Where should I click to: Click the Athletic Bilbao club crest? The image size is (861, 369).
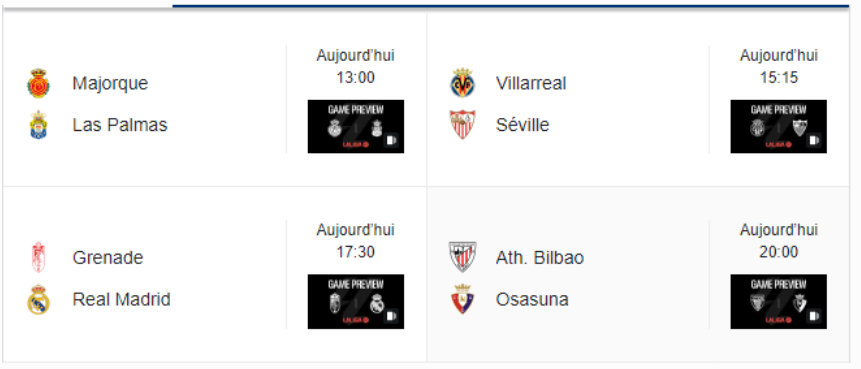pyautogui.click(x=462, y=257)
